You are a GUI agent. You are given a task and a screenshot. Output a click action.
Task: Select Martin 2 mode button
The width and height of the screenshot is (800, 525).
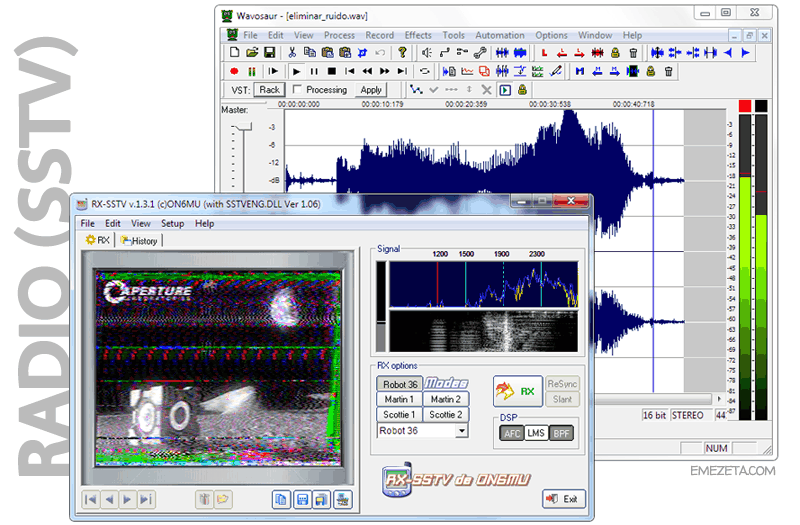click(445, 399)
